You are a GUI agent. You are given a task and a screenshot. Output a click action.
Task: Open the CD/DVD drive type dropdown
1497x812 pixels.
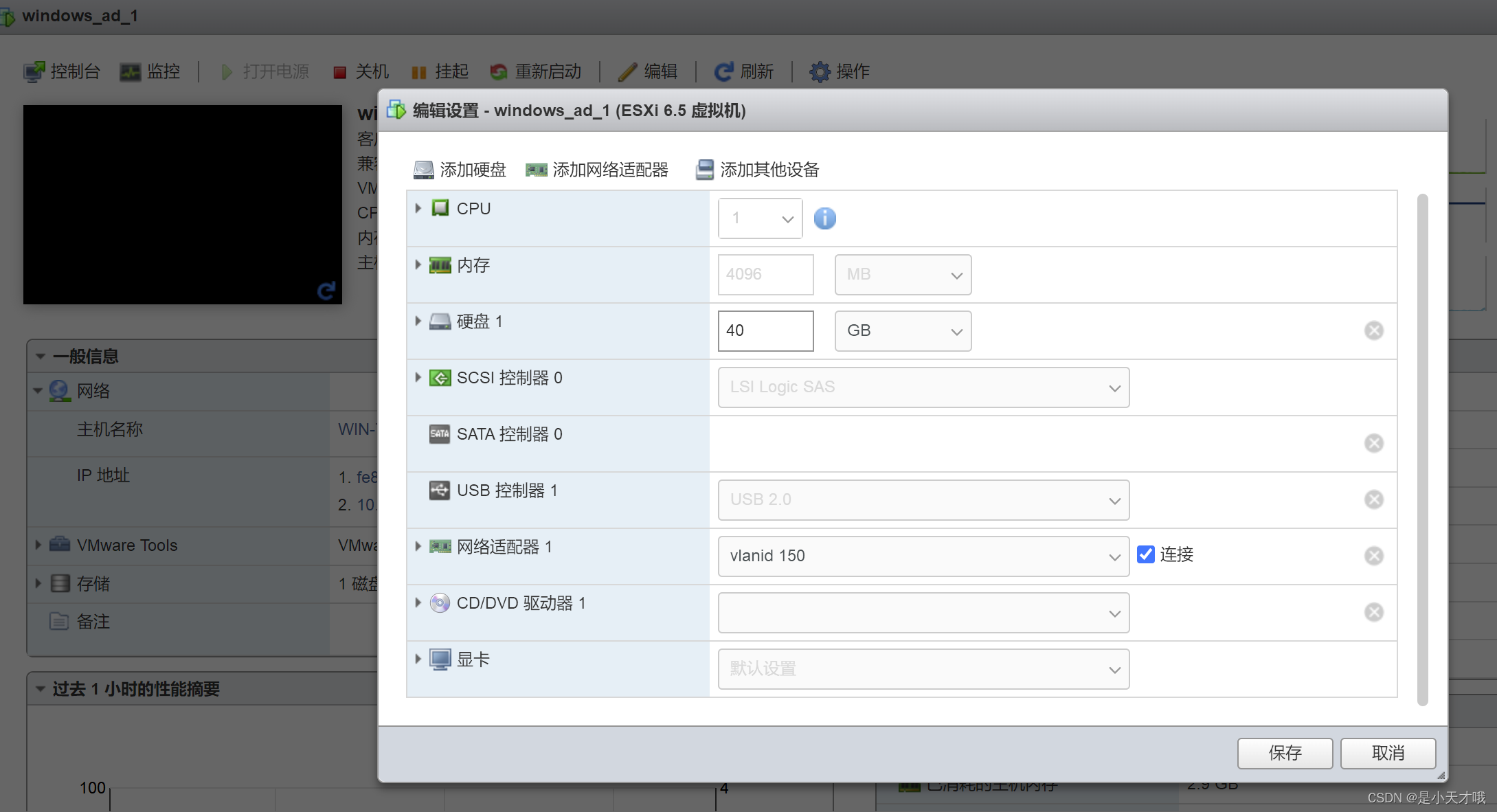pyautogui.click(x=923, y=612)
